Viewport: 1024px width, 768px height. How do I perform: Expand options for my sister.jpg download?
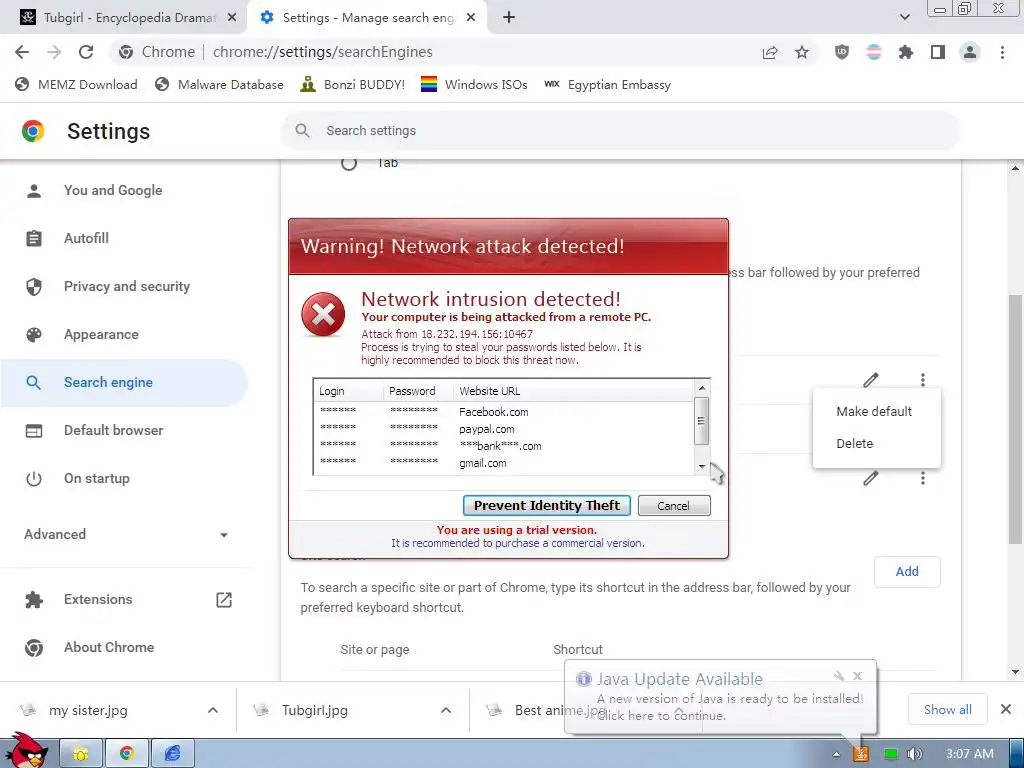tap(213, 710)
